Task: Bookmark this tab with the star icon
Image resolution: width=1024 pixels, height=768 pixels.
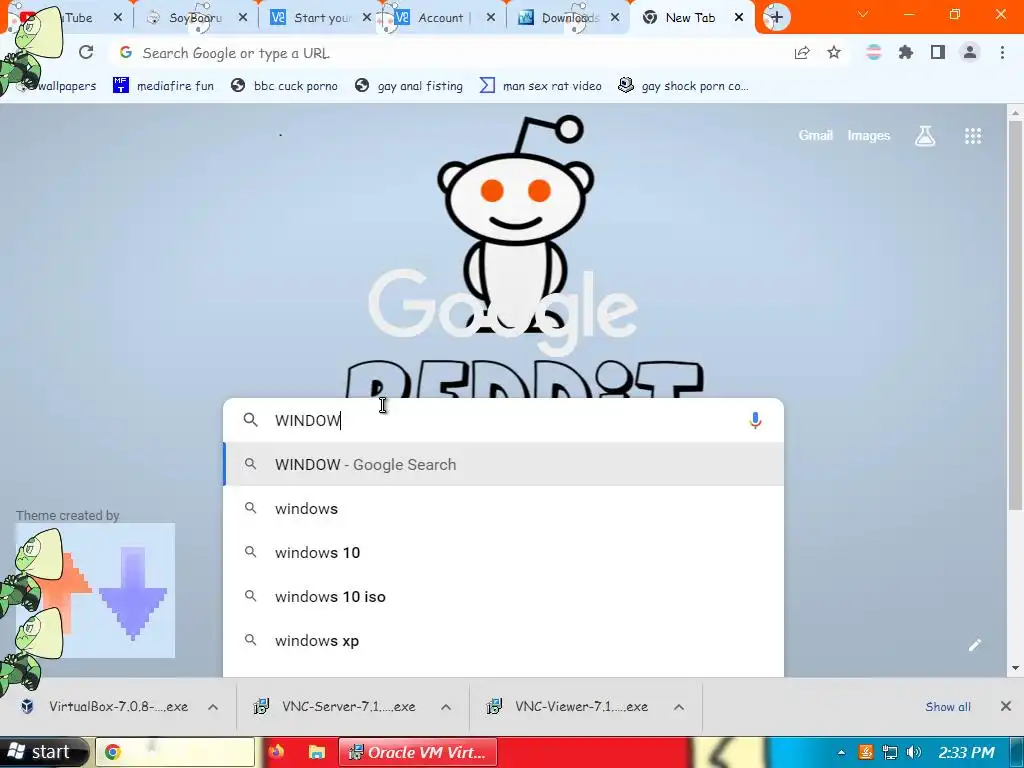Action: click(834, 52)
